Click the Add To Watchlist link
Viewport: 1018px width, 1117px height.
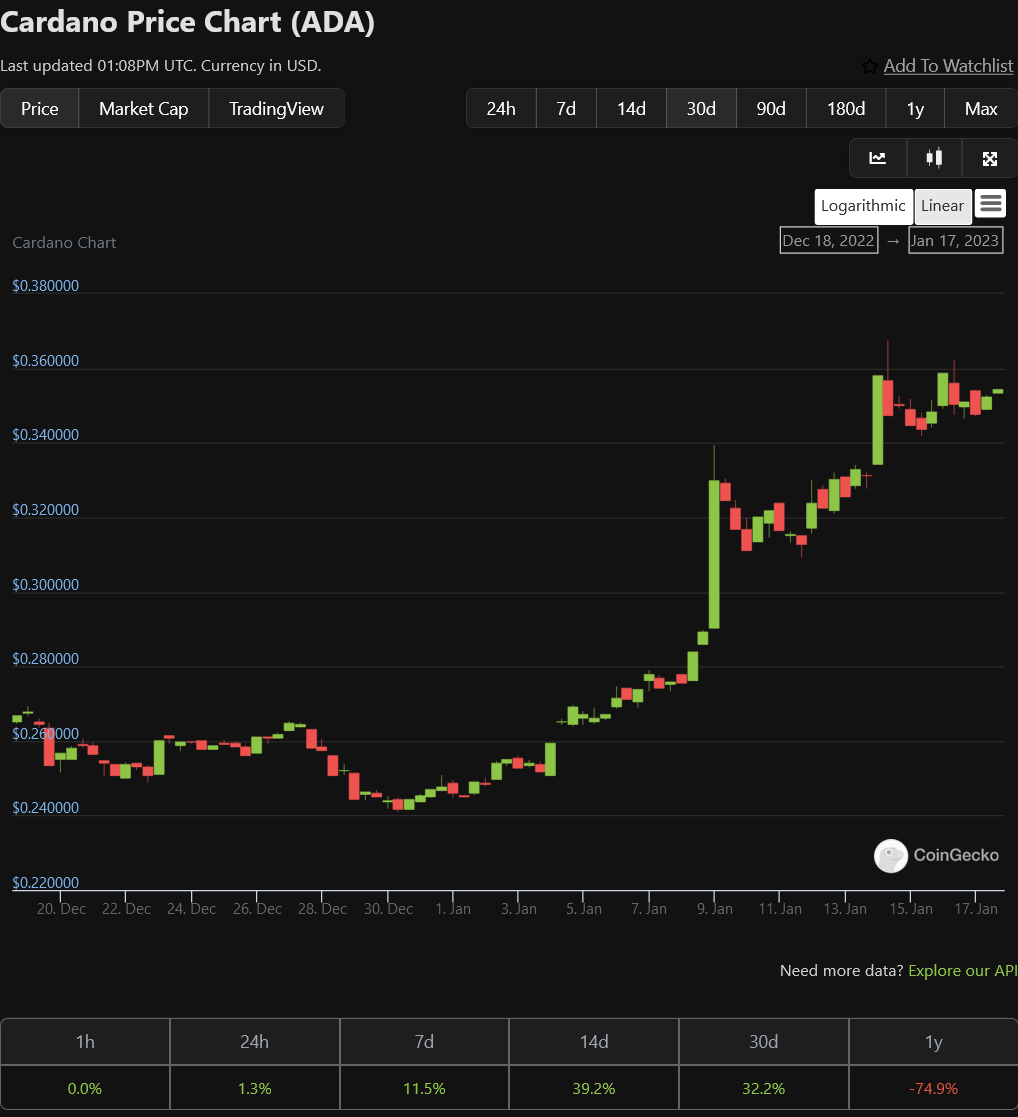click(948, 66)
